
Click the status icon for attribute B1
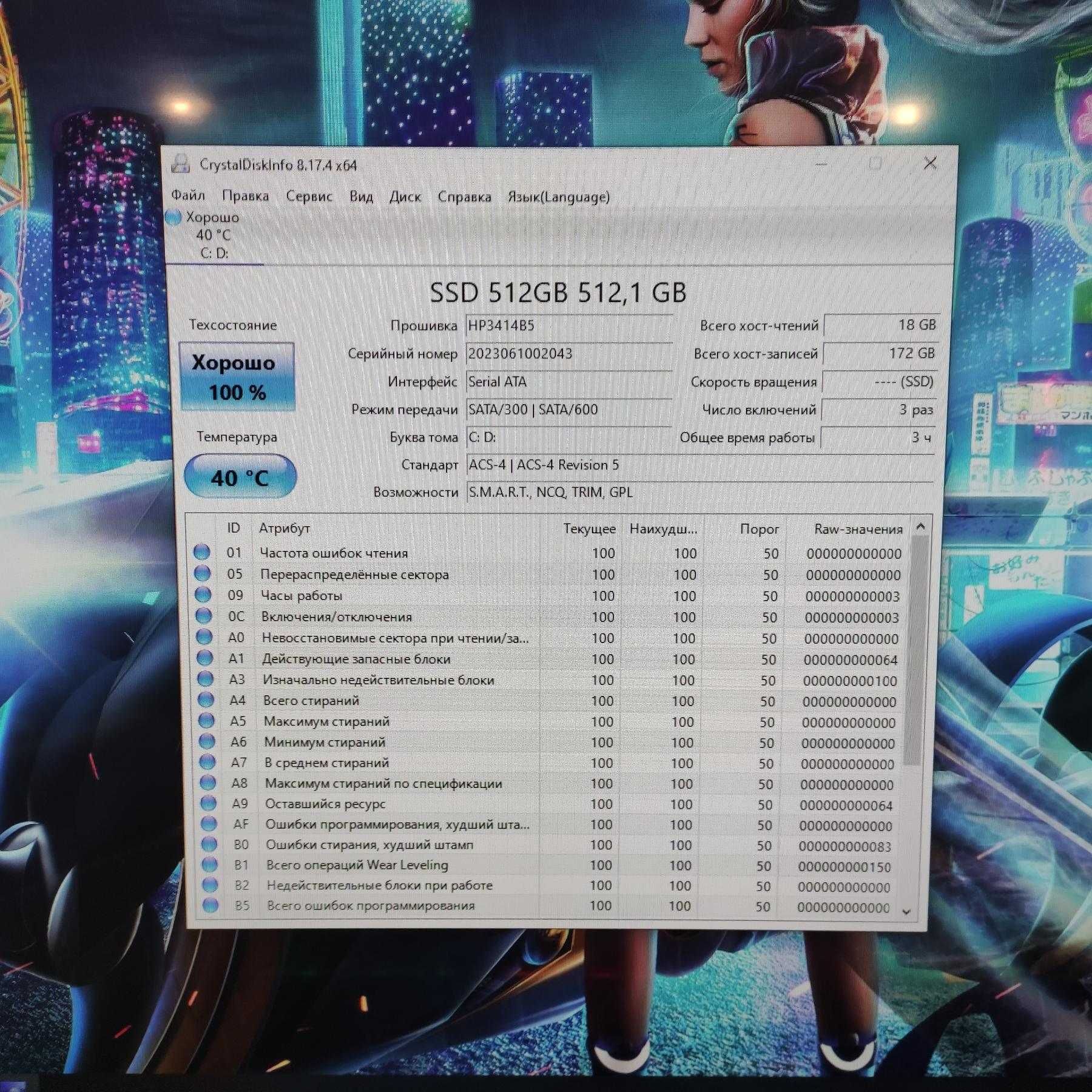pyautogui.click(x=210, y=864)
